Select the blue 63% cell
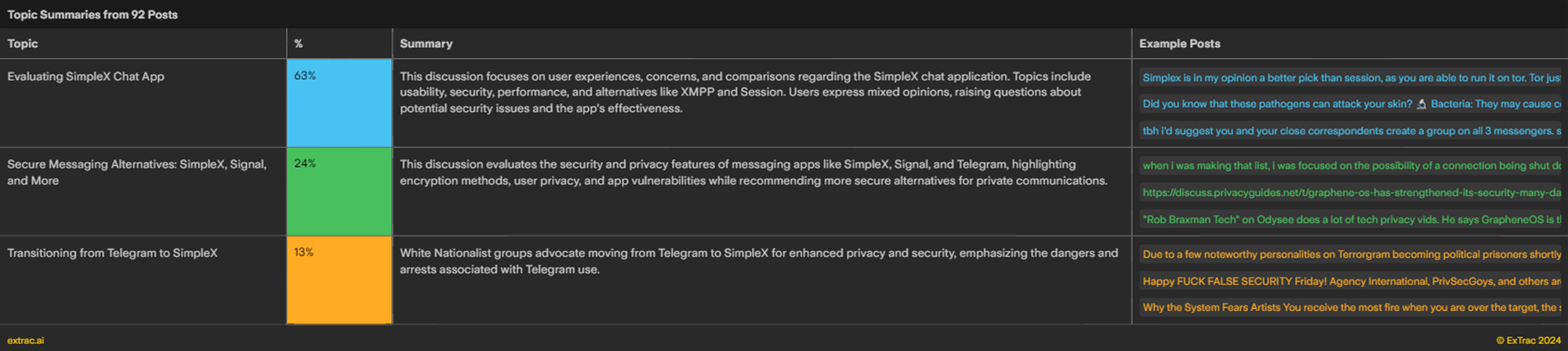The image size is (1568, 351). 339,103
